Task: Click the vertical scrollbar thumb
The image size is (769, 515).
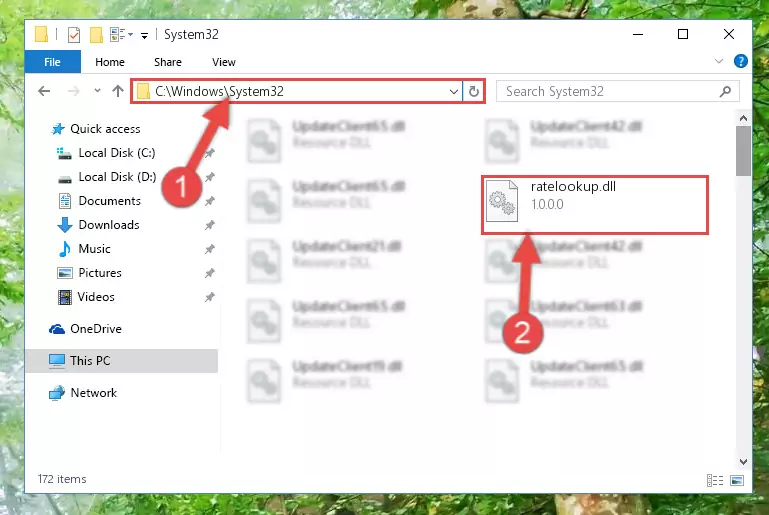Action: coord(743,151)
